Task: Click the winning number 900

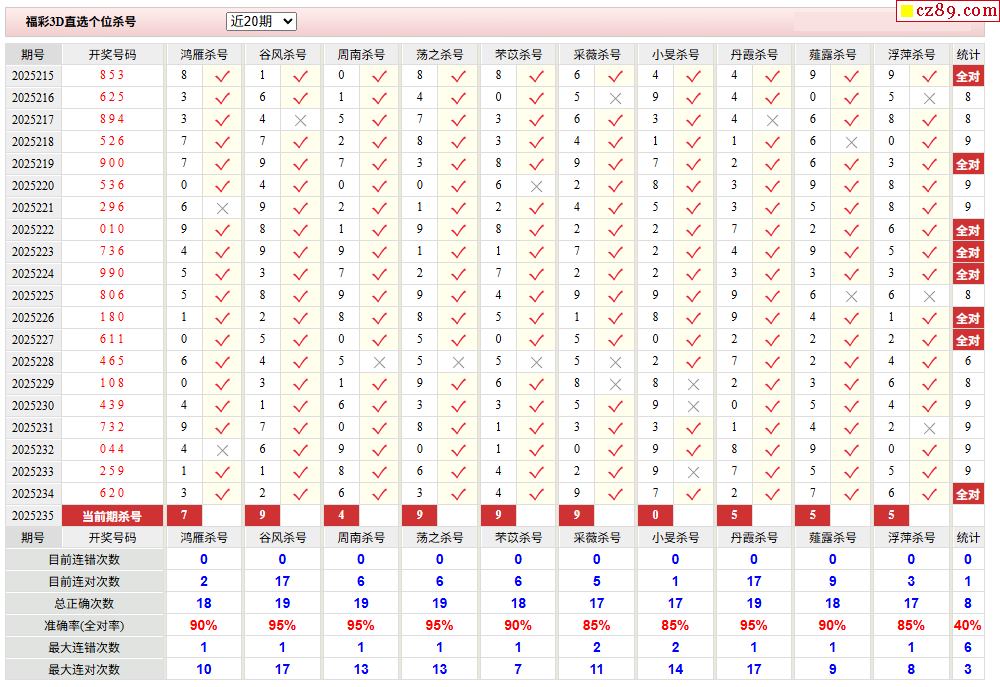Action: click(x=112, y=163)
